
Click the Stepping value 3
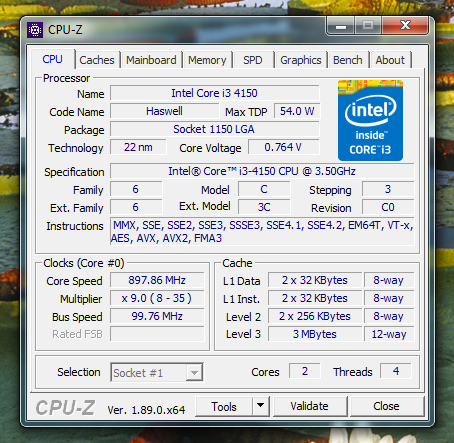pyautogui.click(x=388, y=189)
